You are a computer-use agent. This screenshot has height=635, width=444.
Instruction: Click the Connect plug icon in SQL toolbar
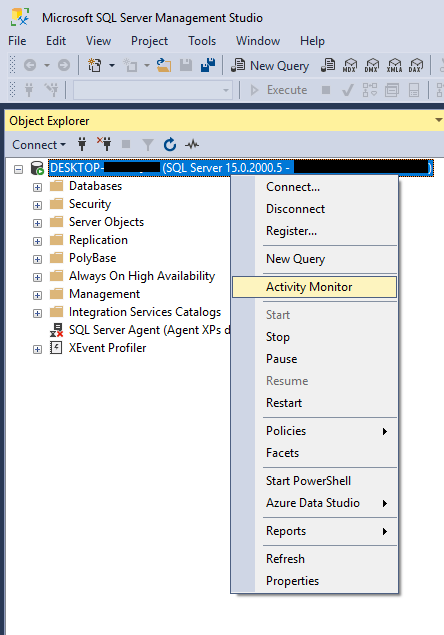(x=29, y=89)
